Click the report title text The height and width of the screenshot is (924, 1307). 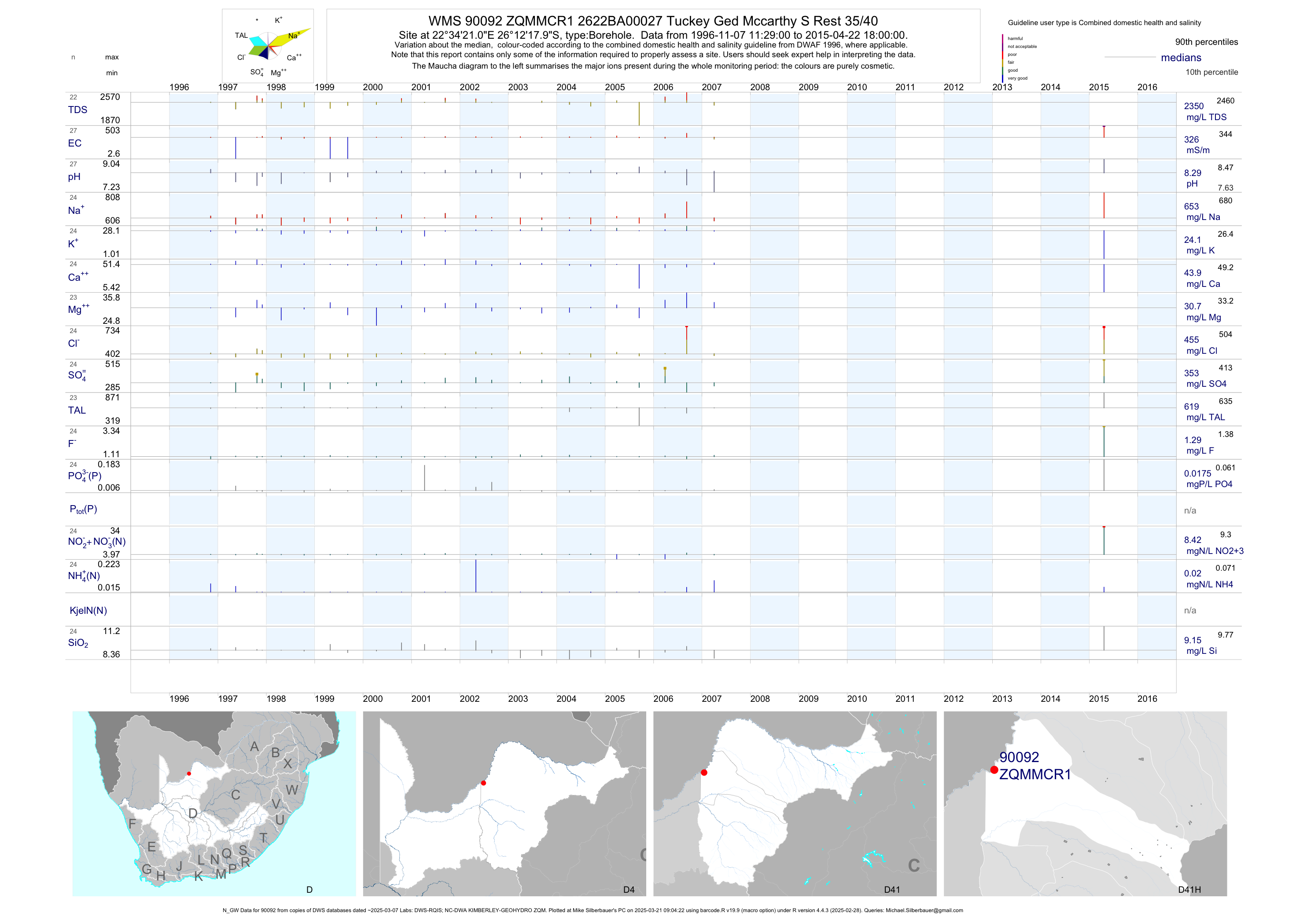[x=653, y=21]
